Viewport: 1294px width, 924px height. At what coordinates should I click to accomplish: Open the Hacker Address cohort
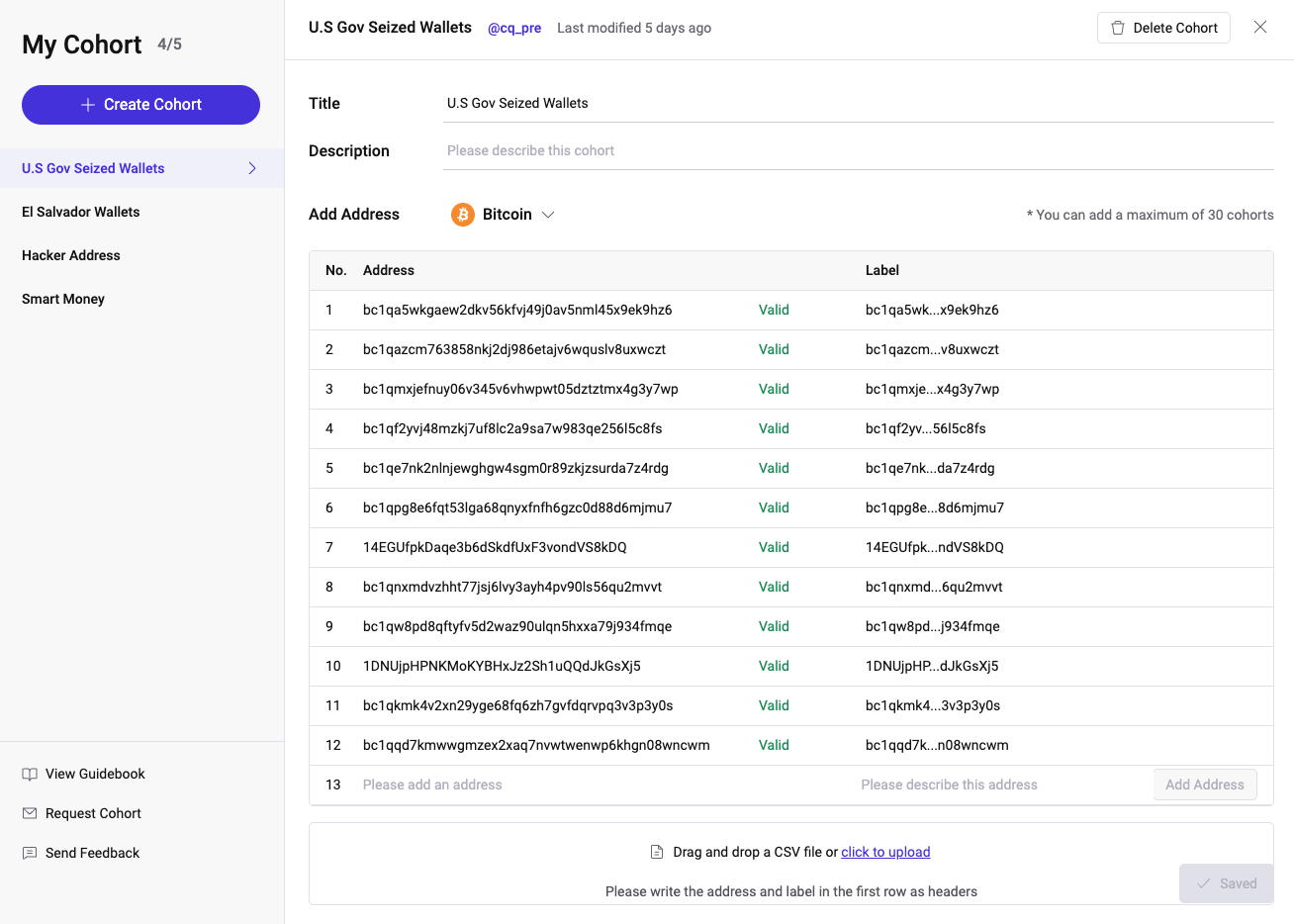pyautogui.click(x=71, y=255)
